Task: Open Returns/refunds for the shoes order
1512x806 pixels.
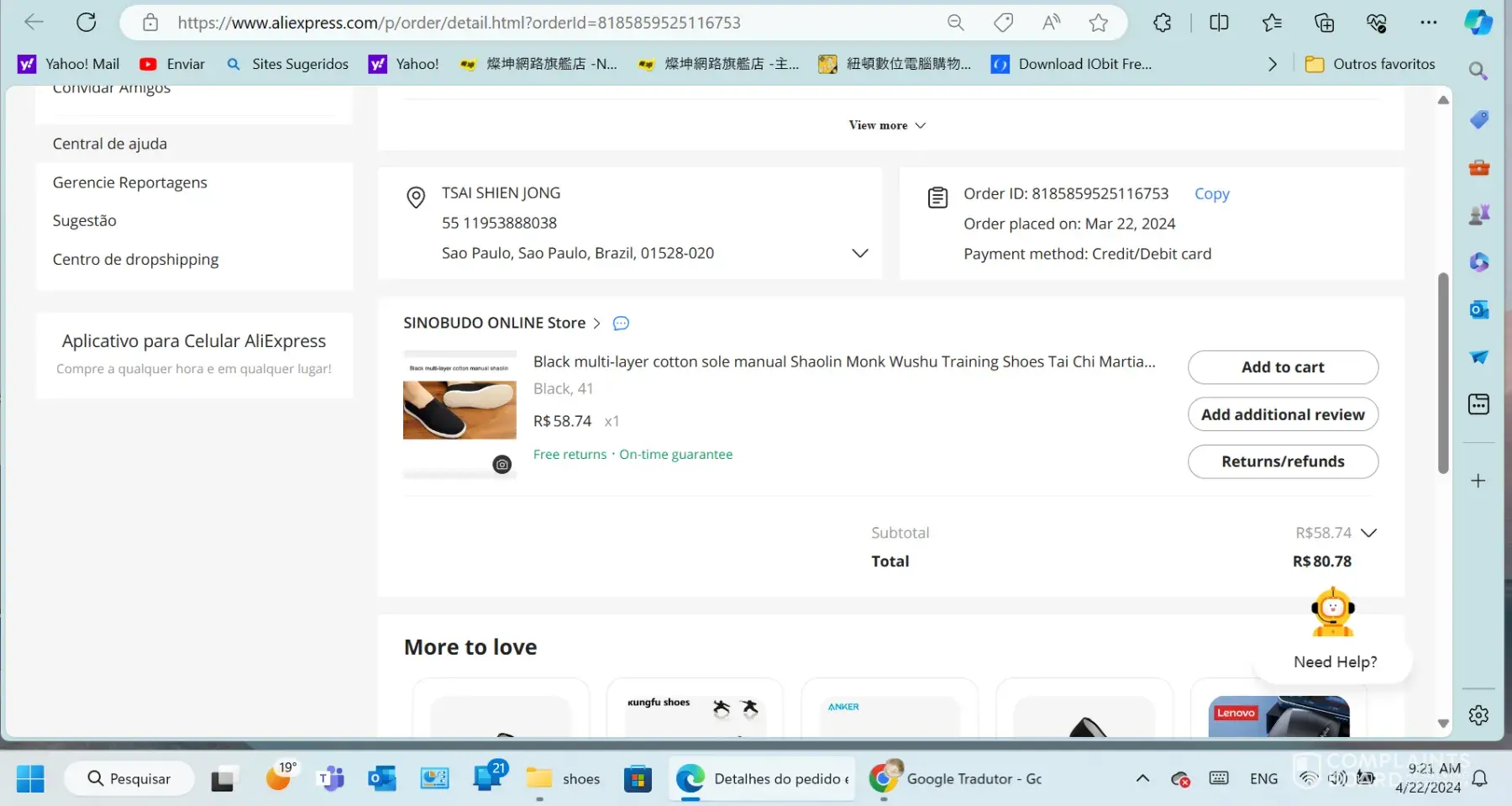Action: pos(1283,461)
